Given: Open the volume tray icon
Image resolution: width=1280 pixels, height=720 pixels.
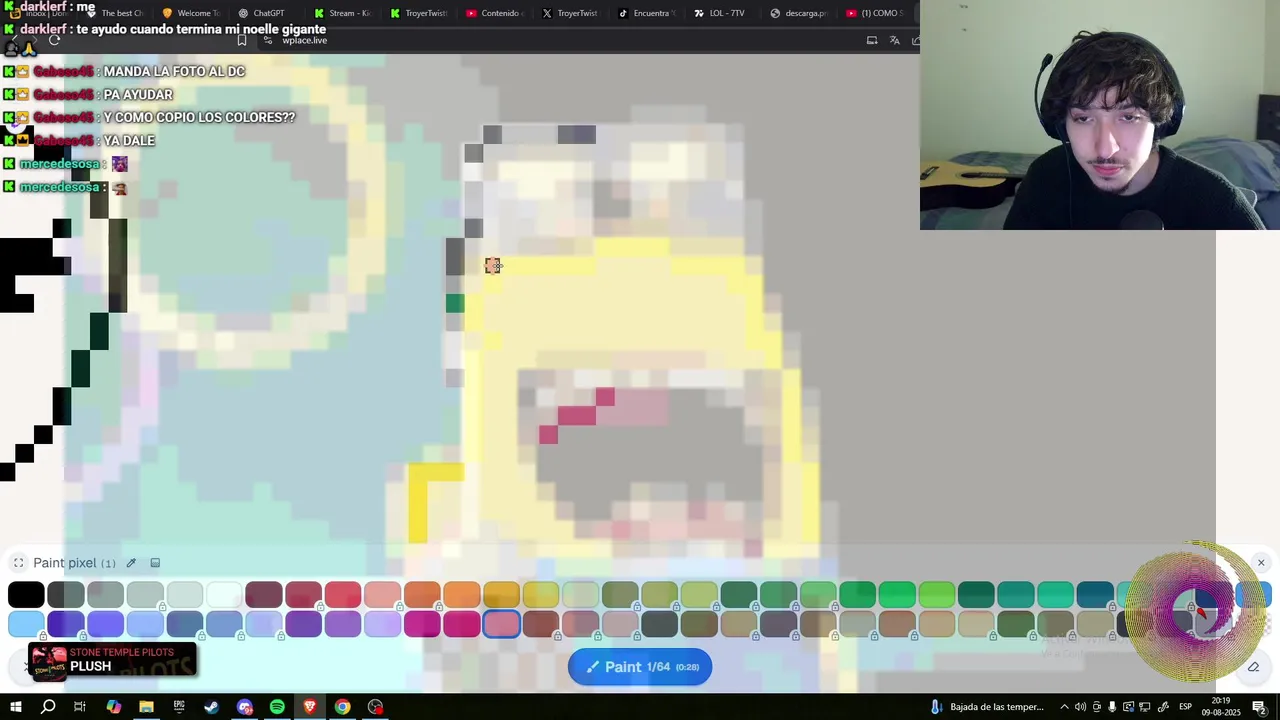Looking at the screenshot, I should coord(1080,707).
